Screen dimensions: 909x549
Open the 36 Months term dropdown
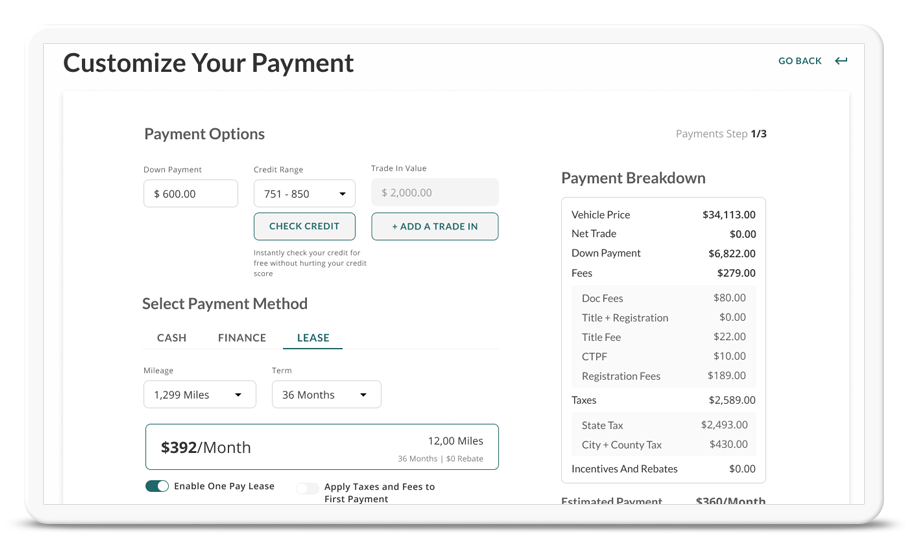(325, 395)
